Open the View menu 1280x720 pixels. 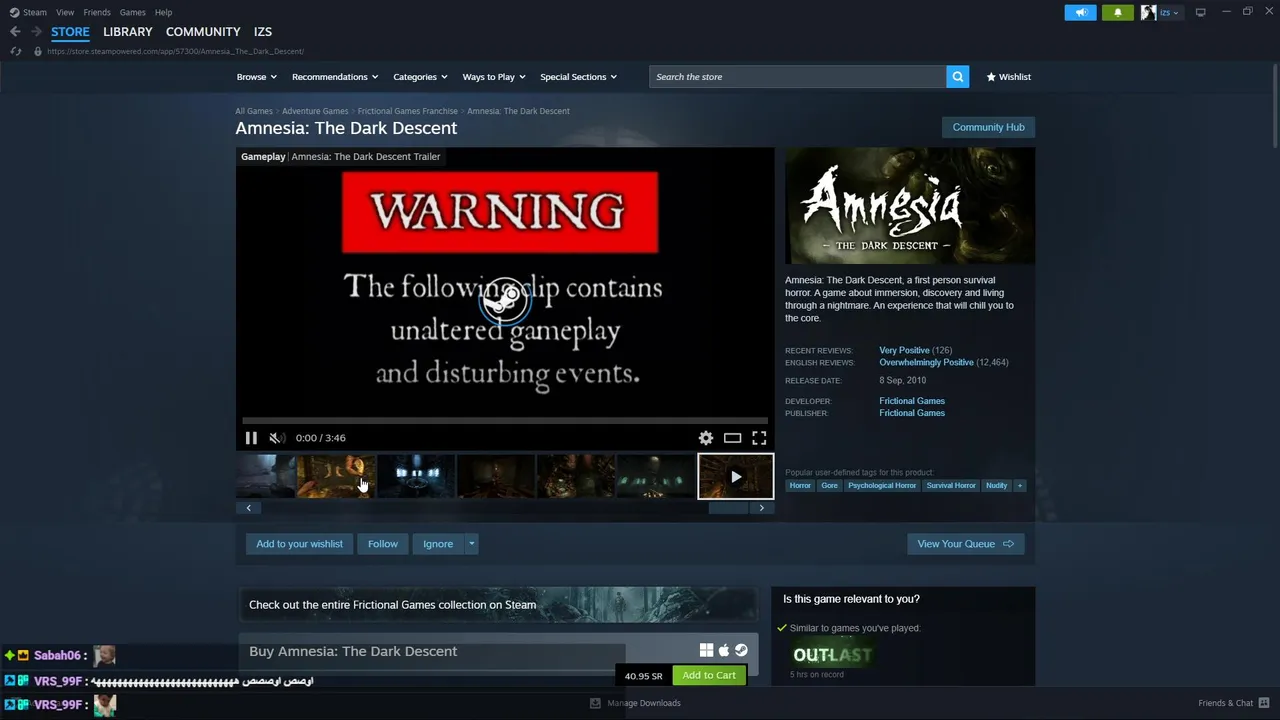coord(65,12)
